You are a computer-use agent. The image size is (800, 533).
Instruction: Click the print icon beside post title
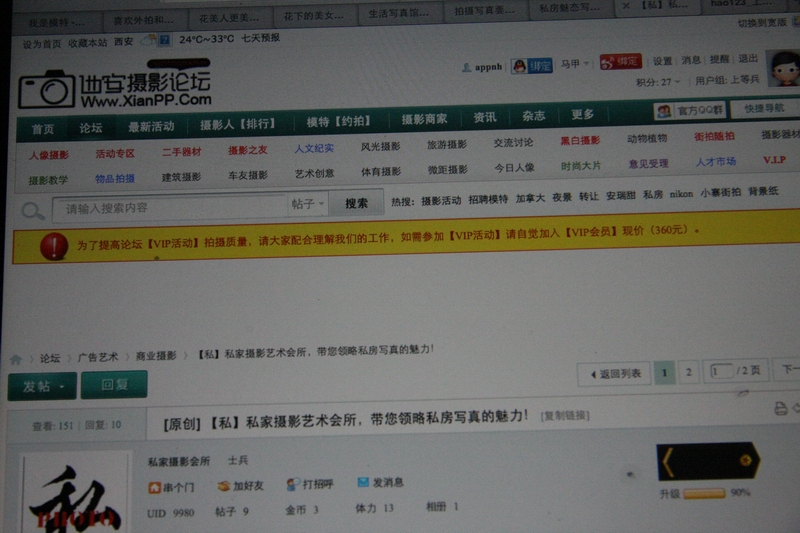[780, 408]
